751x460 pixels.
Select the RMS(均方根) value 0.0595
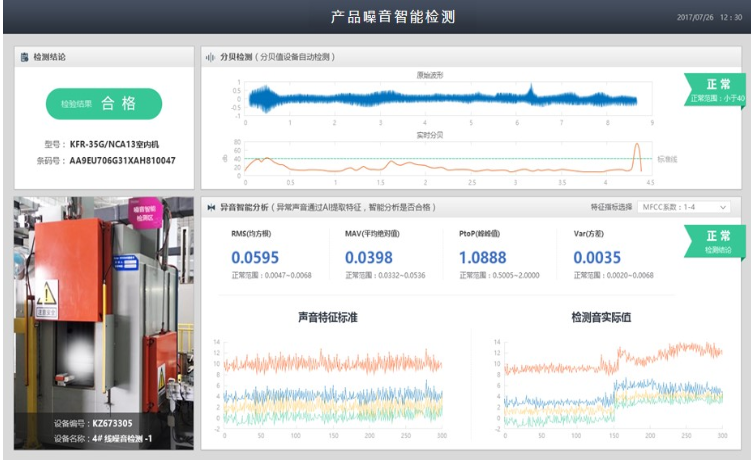254,258
